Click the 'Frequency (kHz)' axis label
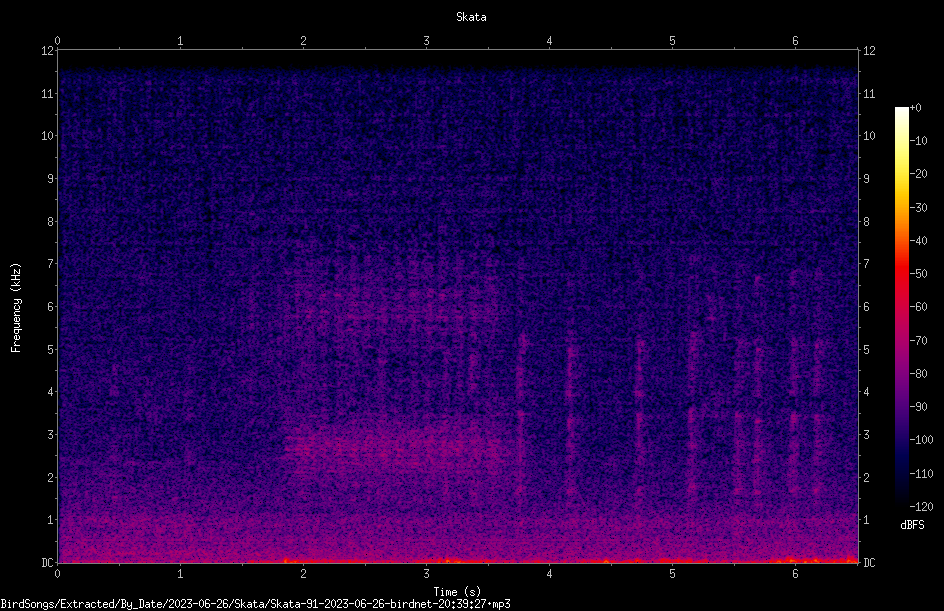Image resolution: width=944 pixels, height=611 pixels. coord(16,308)
